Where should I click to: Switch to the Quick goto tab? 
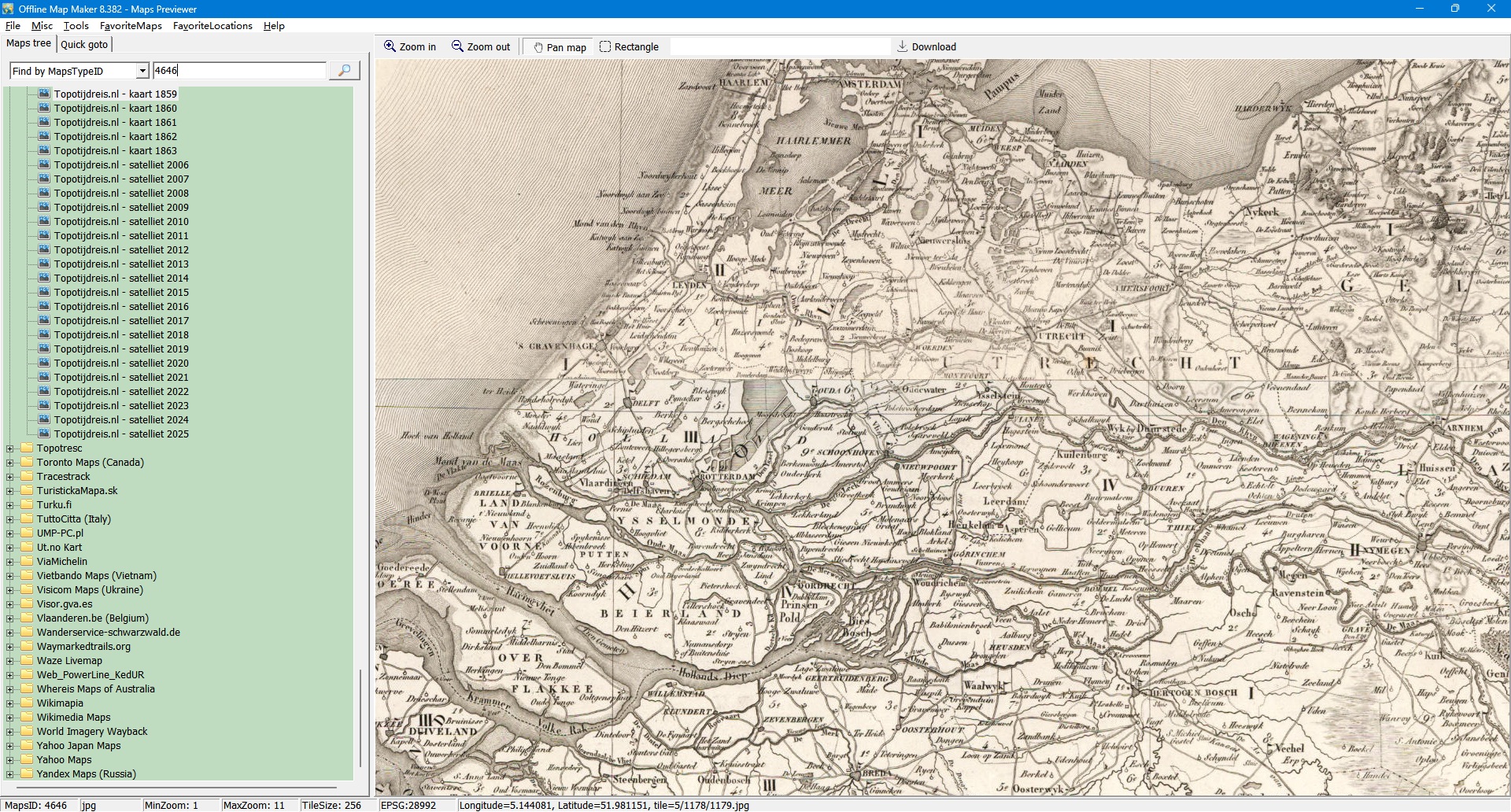click(x=84, y=45)
